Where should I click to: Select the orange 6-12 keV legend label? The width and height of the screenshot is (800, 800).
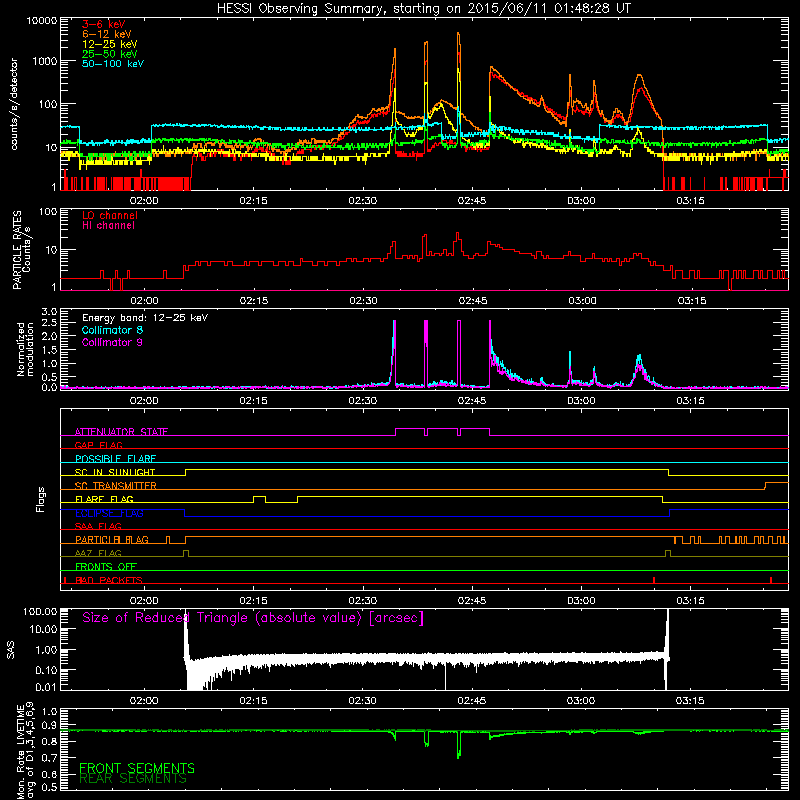(107, 34)
